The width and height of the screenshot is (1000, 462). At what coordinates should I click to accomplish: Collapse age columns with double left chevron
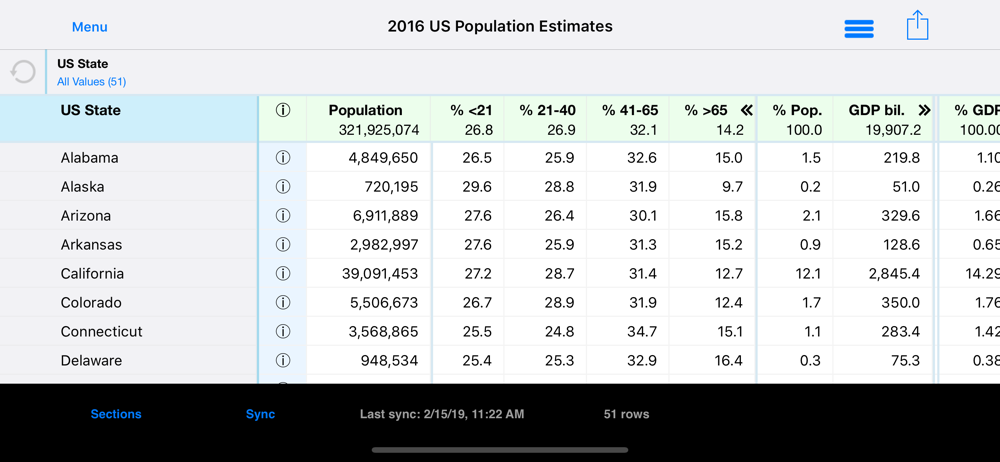pyautogui.click(x=746, y=111)
